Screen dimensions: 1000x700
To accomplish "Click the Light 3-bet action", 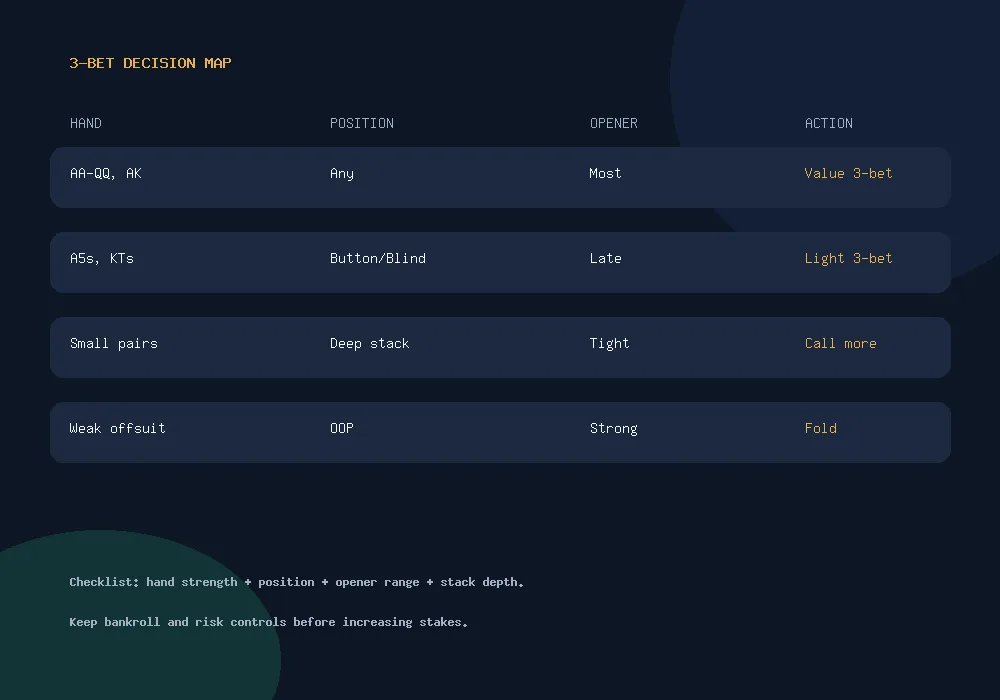I will 848,258.
